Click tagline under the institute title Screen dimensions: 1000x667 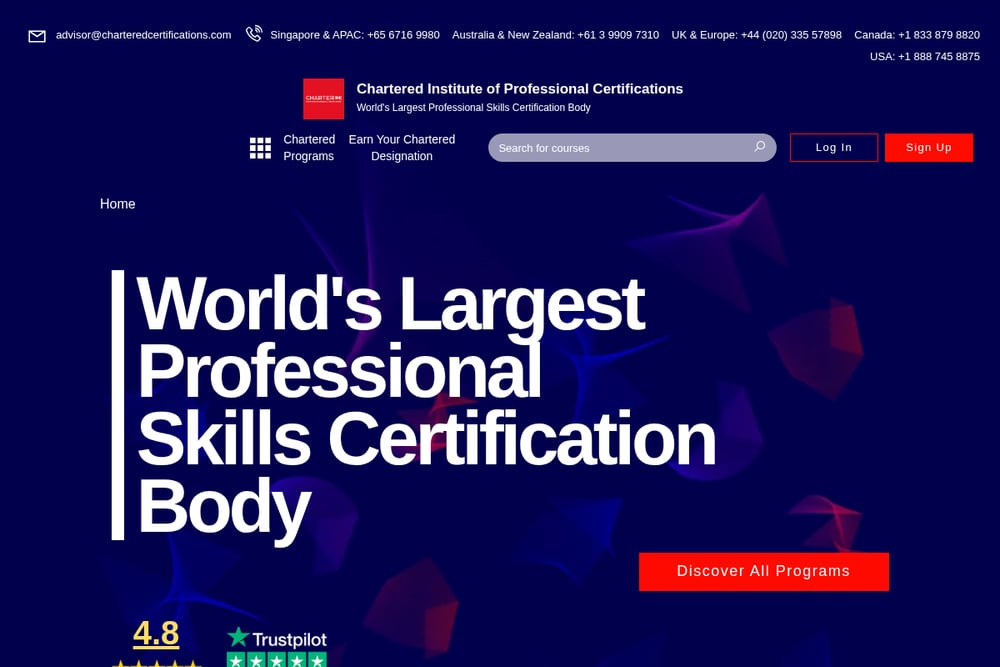(473, 108)
